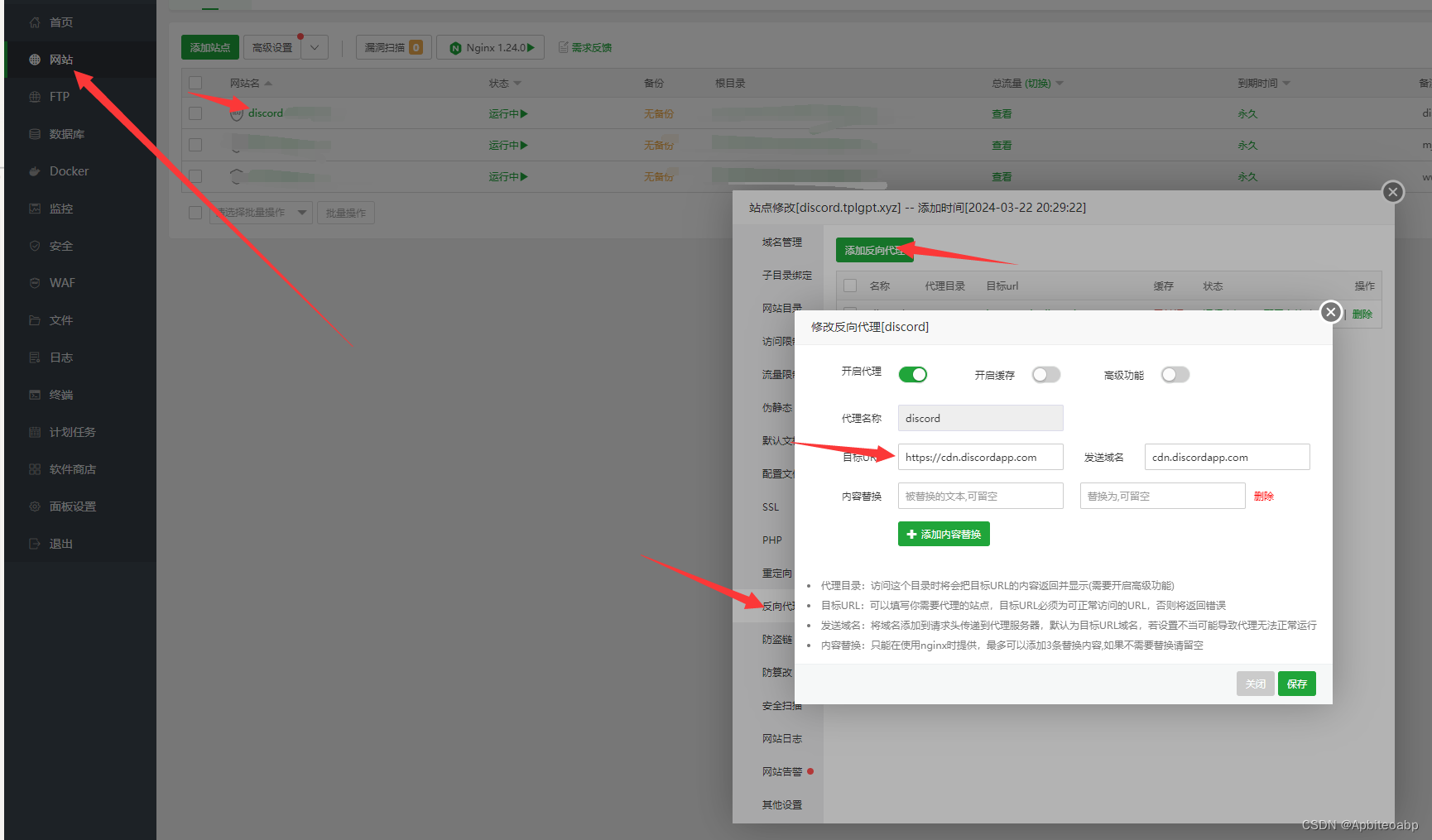The width and height of the screenshot is (1432, 840).
Task: Check the second site row checkbox
Action: (x=195, y=145)
